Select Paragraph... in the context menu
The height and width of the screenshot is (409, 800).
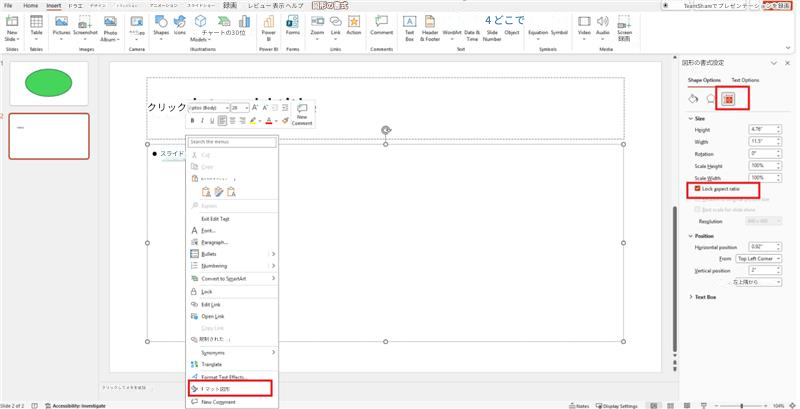(x=232, y=242)
